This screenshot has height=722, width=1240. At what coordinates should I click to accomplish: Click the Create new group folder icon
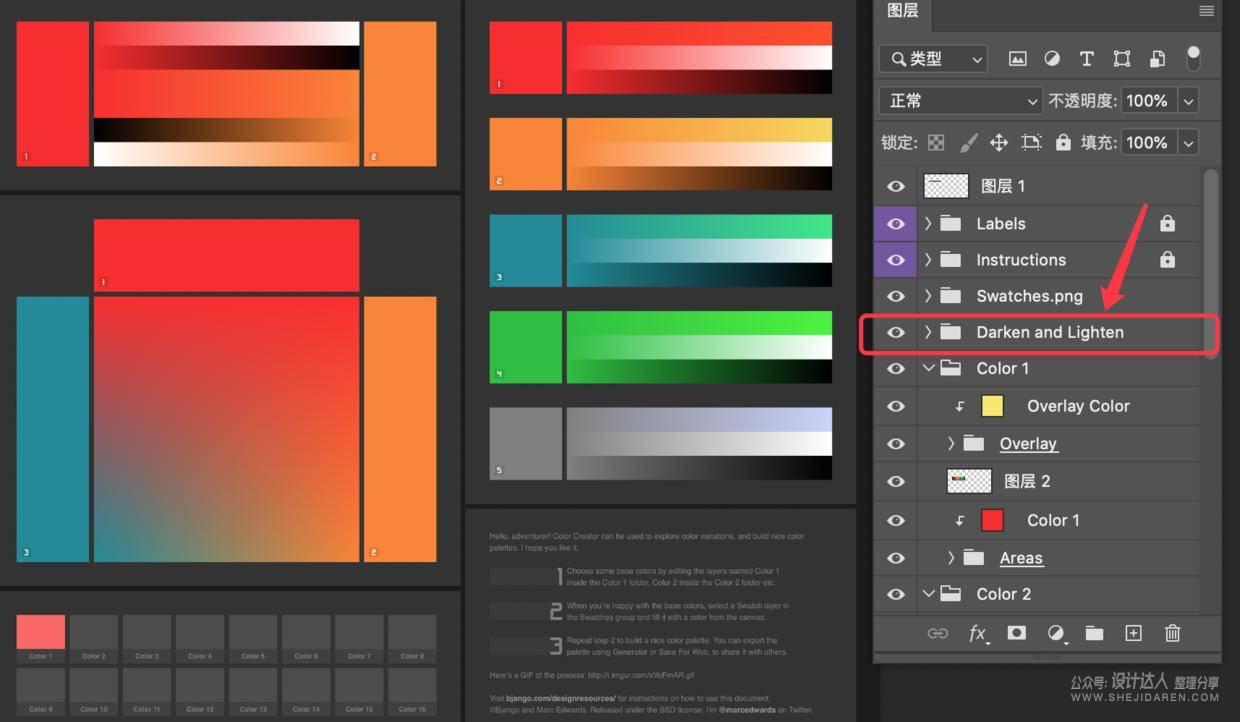coord(1094,633)
